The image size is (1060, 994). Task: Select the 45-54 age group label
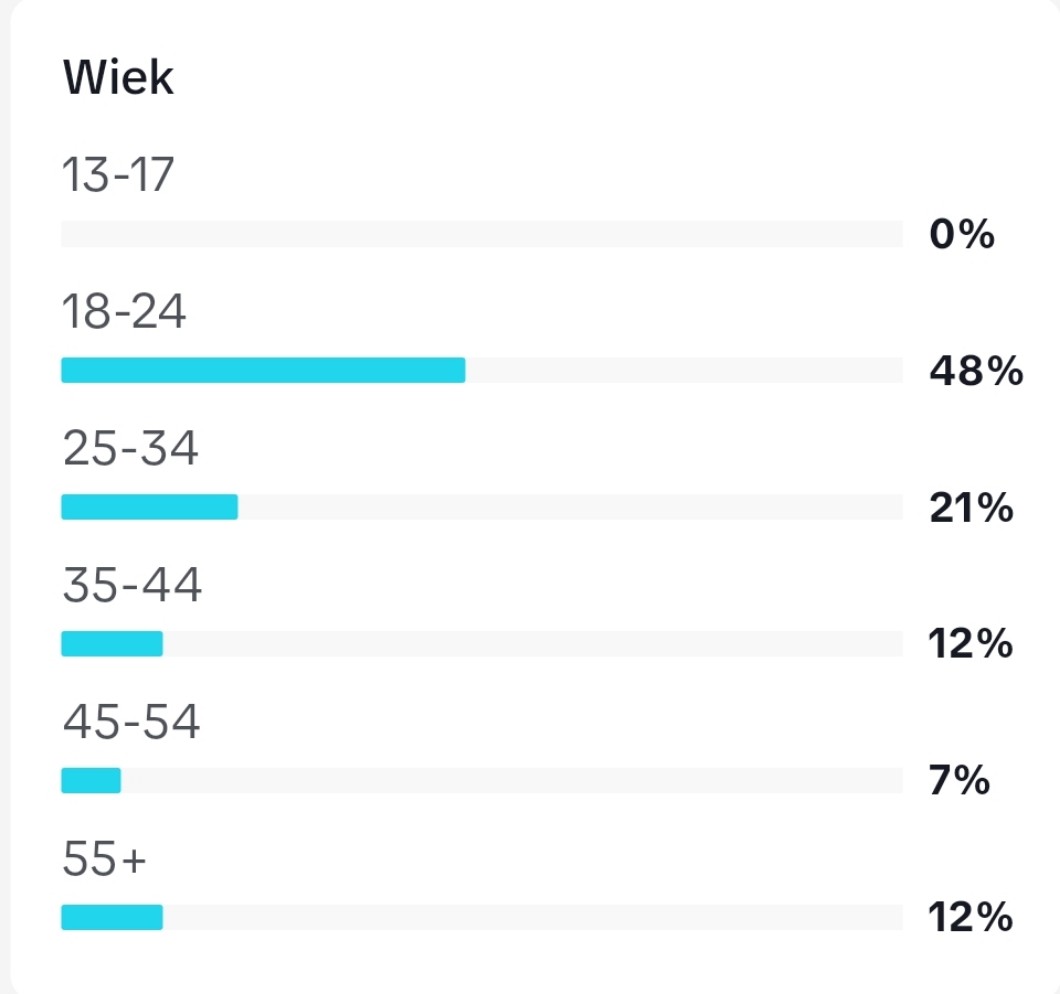click(x=131, y=722)
